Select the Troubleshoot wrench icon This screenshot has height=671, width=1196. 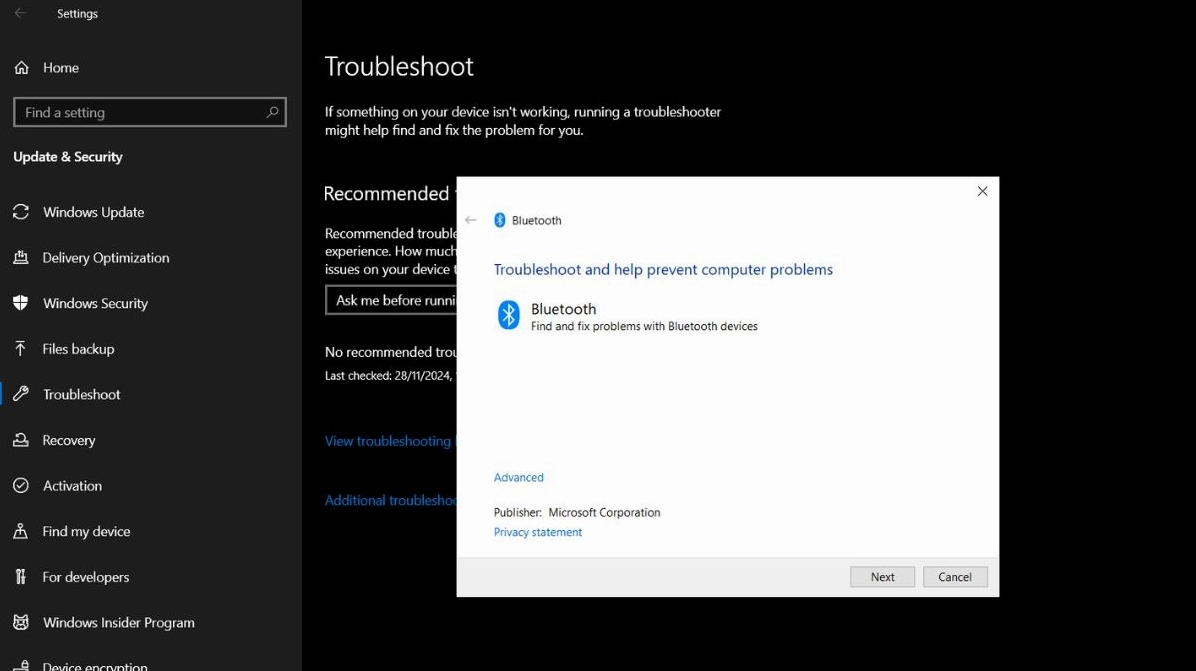[x=22, y=394]
